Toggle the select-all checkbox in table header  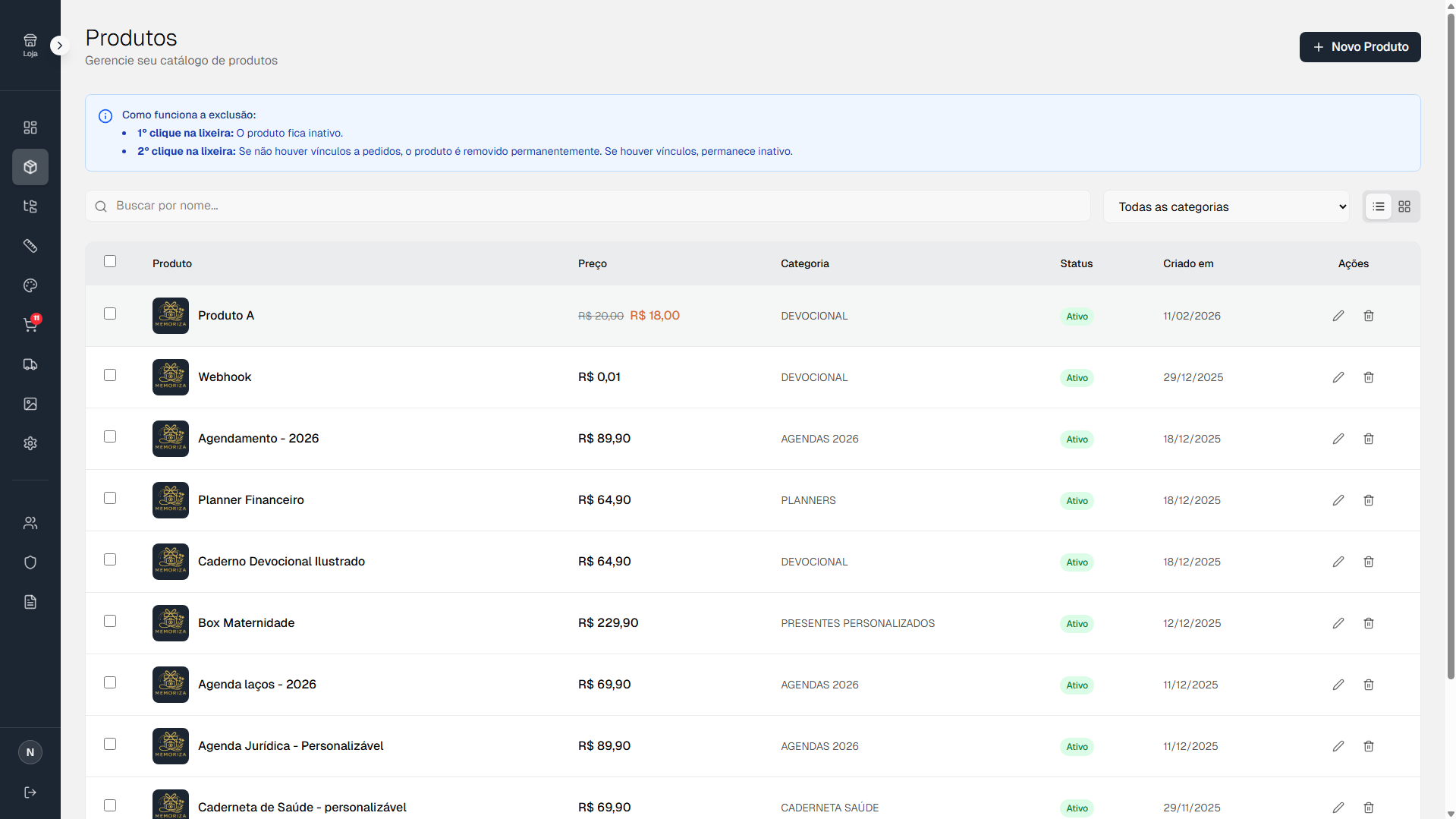click(x=110, y=261)
